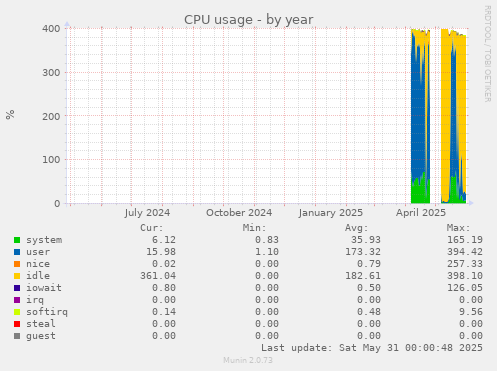Click the red steal legend swatch
The width and height of the screenshot is (497, 371).
click(x=17, y=324)
